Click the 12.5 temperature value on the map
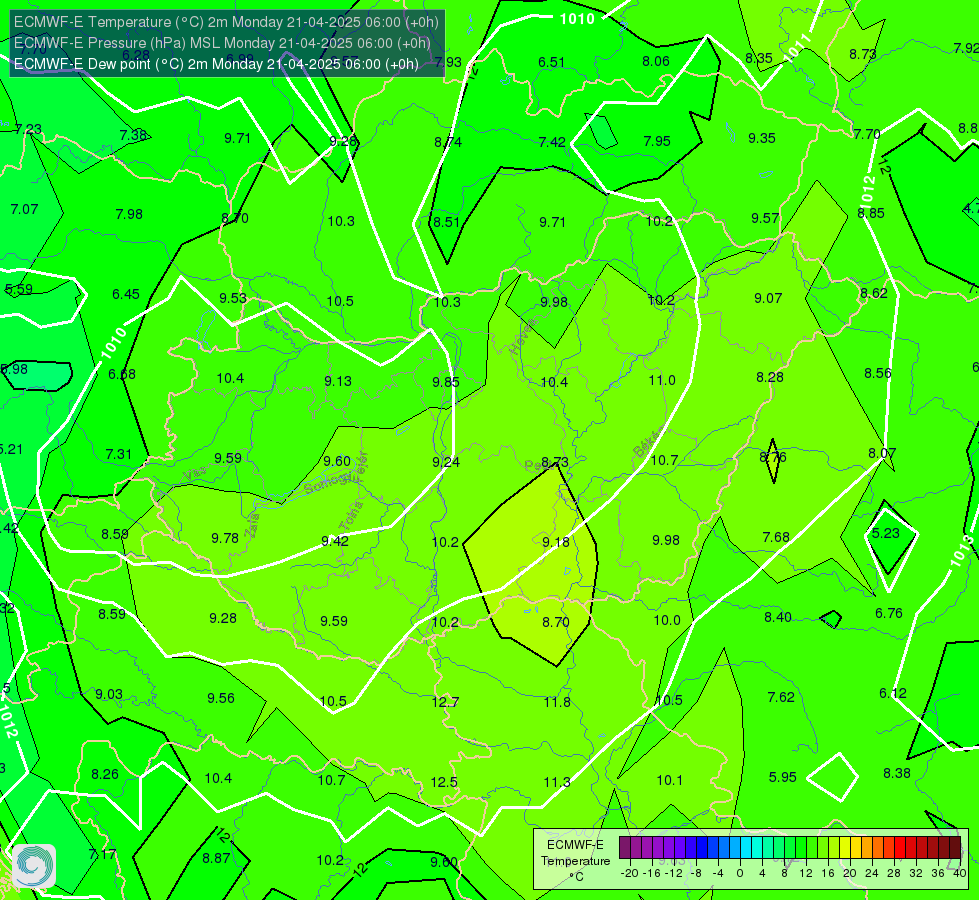The width and height of the screenshot is (979, 900). 444,782
